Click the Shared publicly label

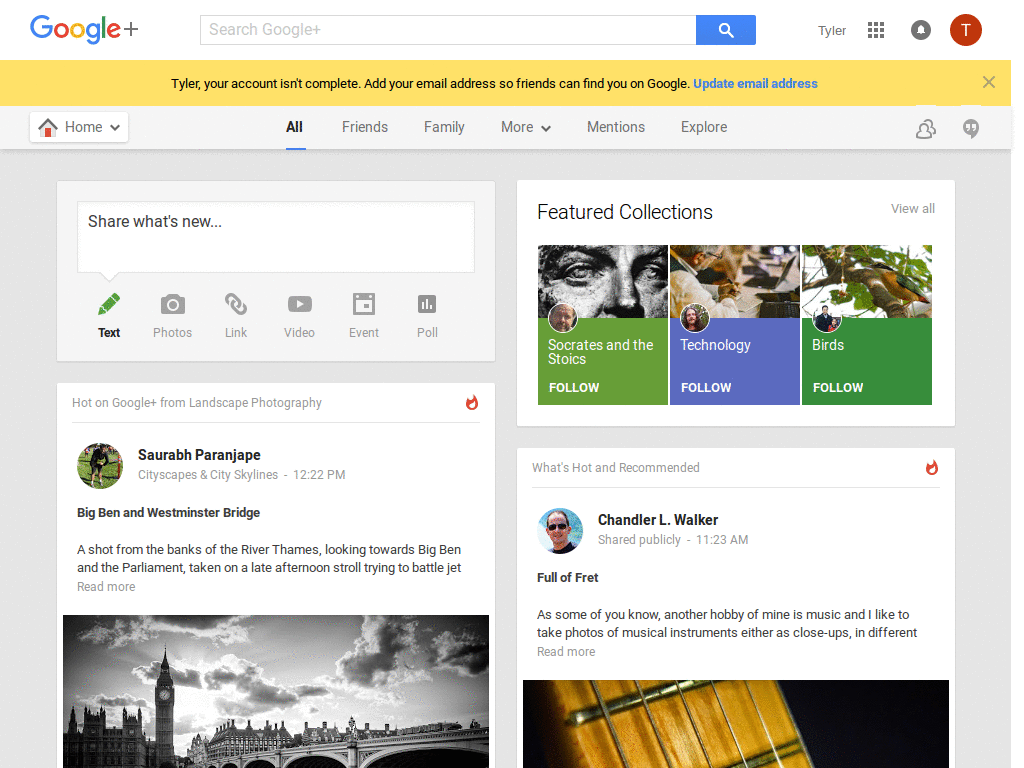pos(639,540)
